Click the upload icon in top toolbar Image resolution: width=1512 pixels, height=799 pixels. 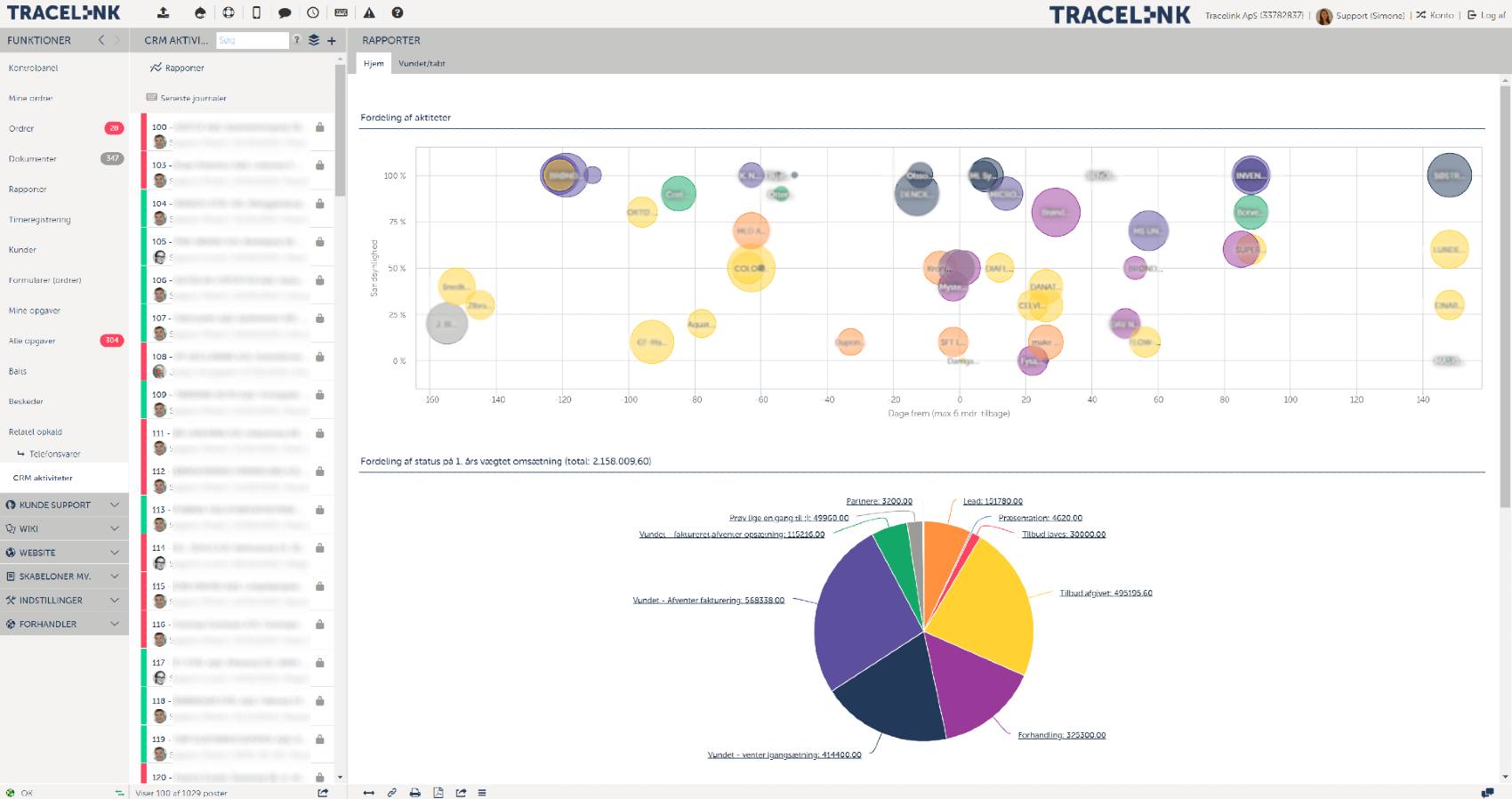click(x=164, y=12)
